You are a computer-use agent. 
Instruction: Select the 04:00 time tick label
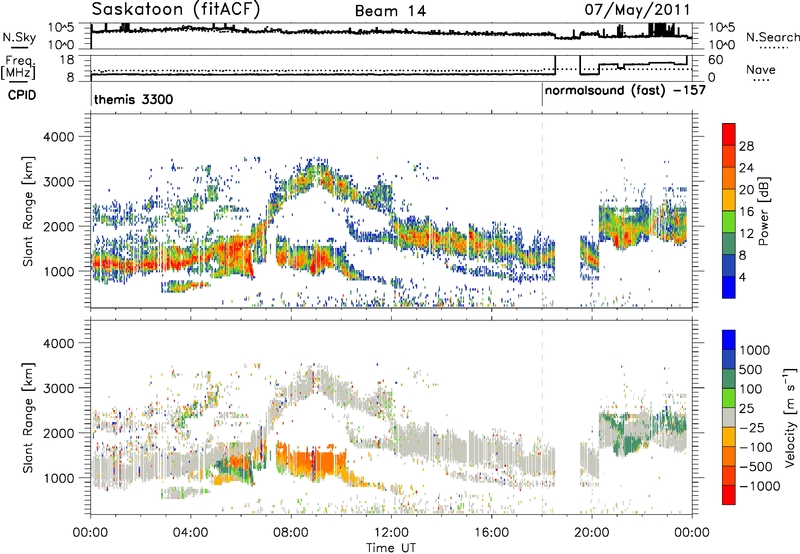(x=190, y=533)
